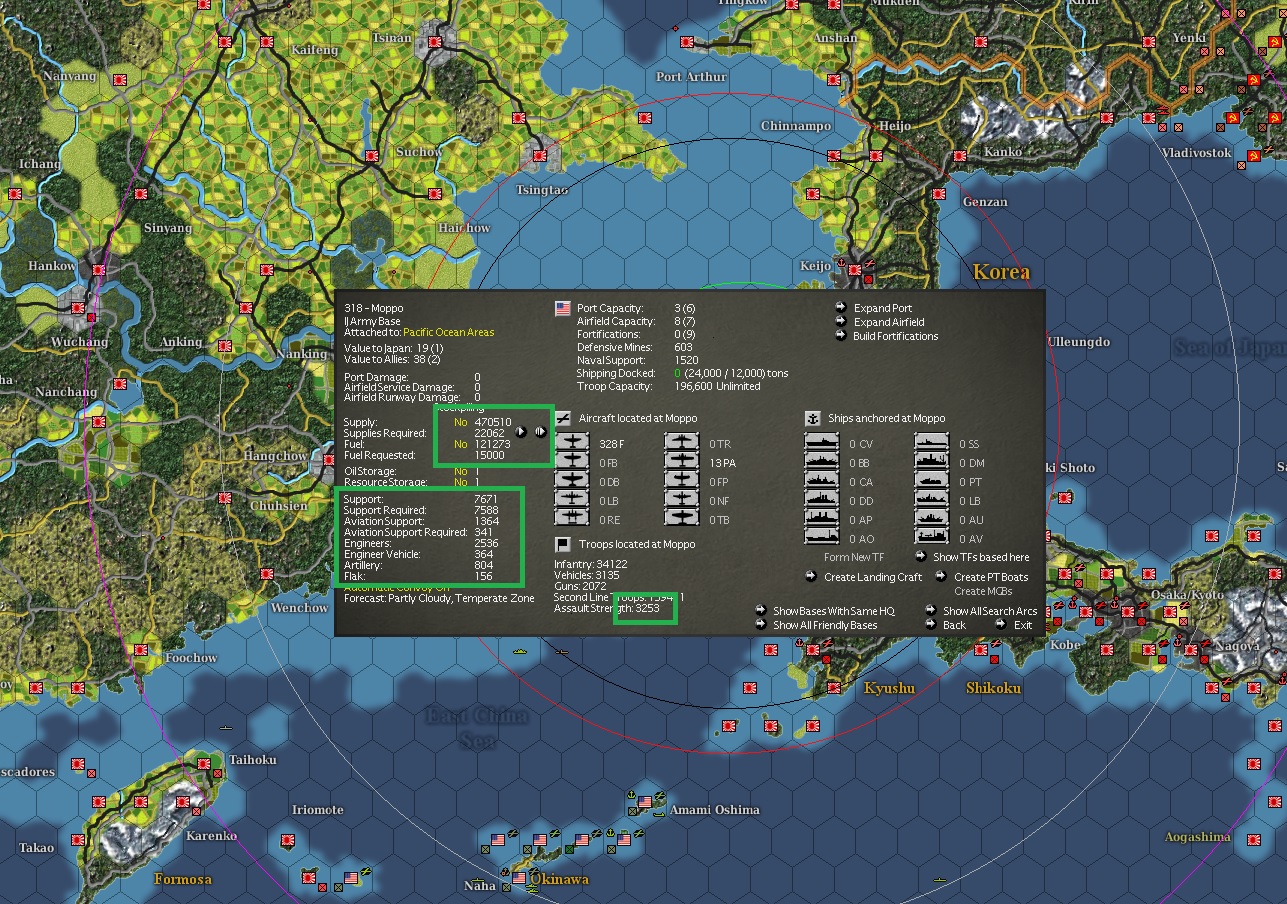Click Show TFs based here
1287x904 pixels.
(x=981, y=557)
